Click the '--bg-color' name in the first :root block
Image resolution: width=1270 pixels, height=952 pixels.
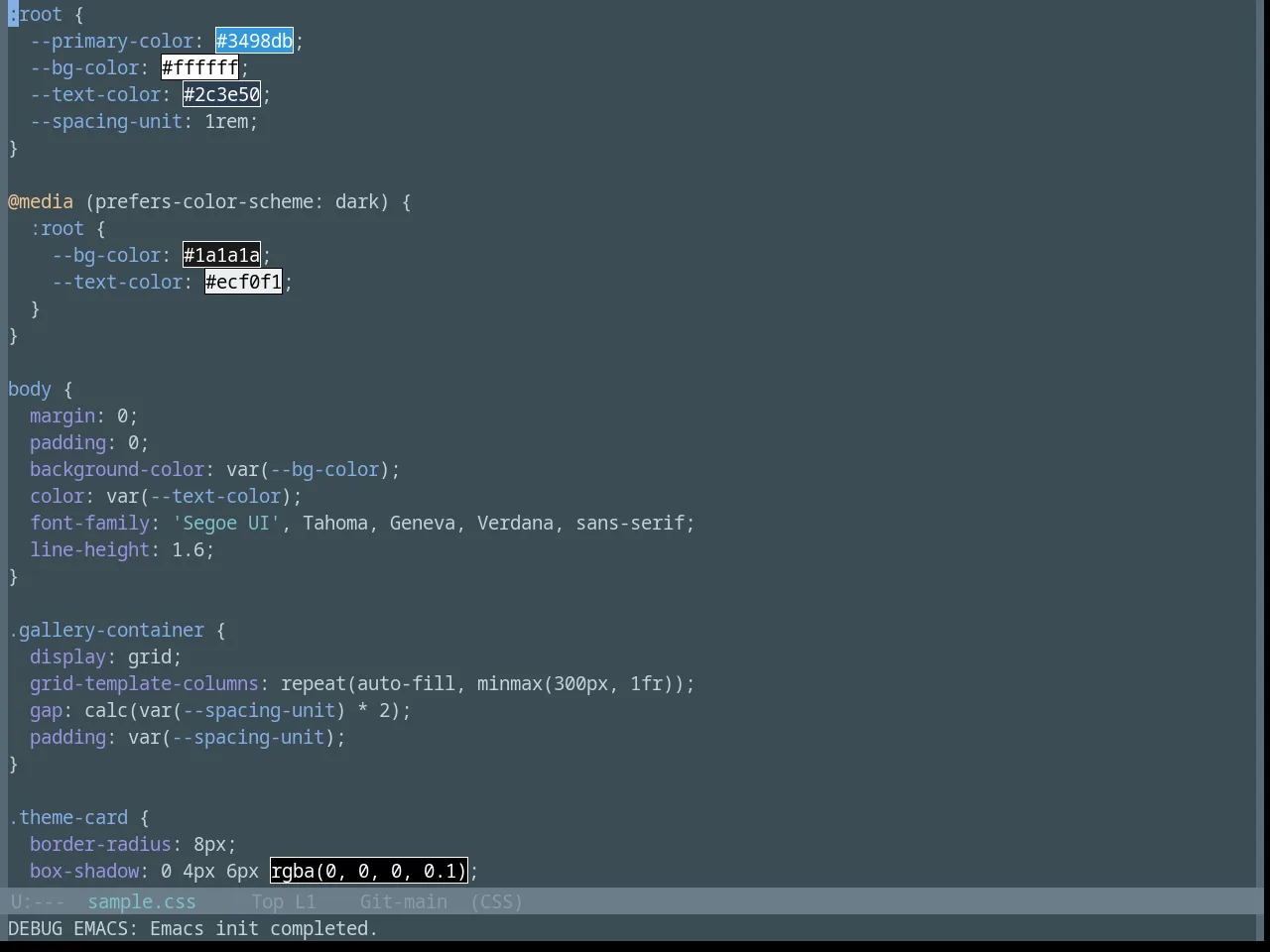click(84, 67)
